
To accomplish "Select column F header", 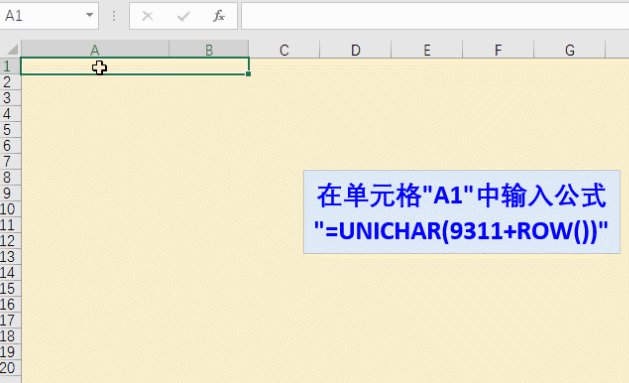I will tap(498, 50).
